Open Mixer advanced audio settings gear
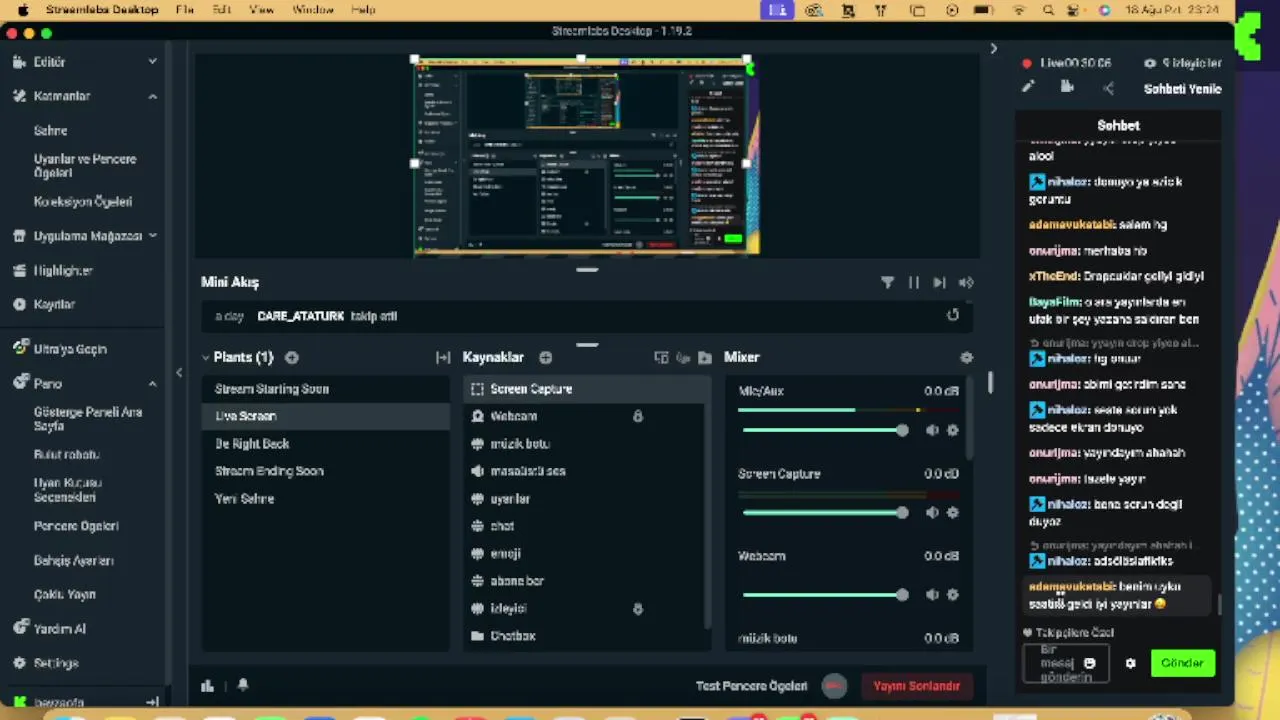Screen dimensions: 1280x720 966,357
